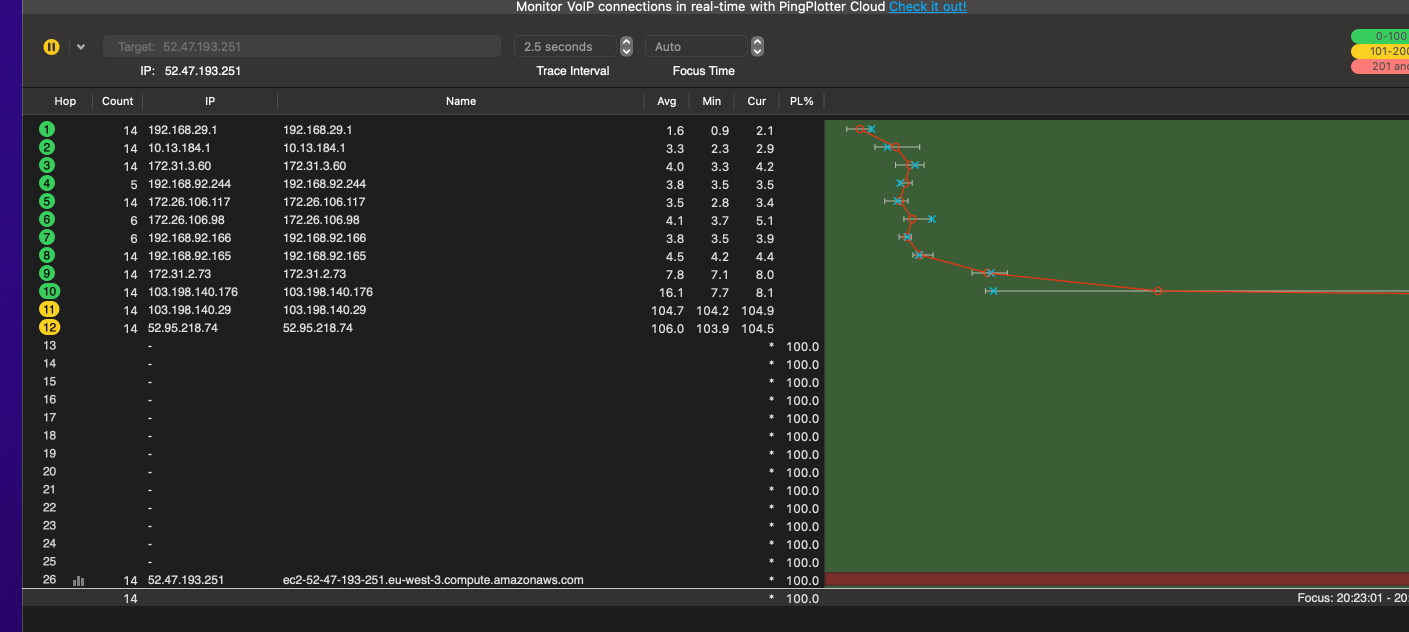Click the yellow hop 11 circle icon
The width and height of the screenshot is (1409, 632).
[49, 309]
